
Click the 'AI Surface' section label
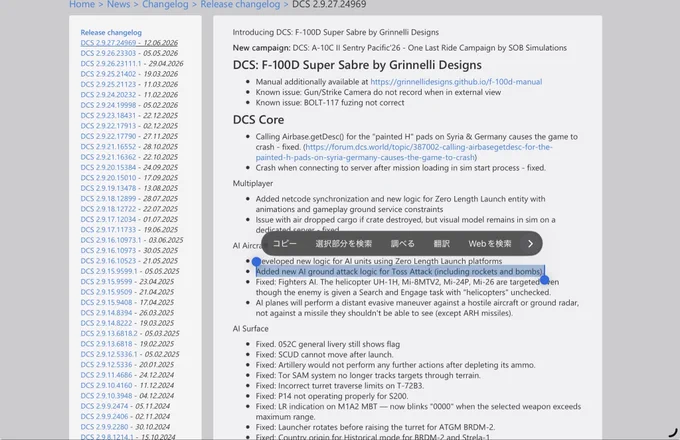click(x=251, y=329)
